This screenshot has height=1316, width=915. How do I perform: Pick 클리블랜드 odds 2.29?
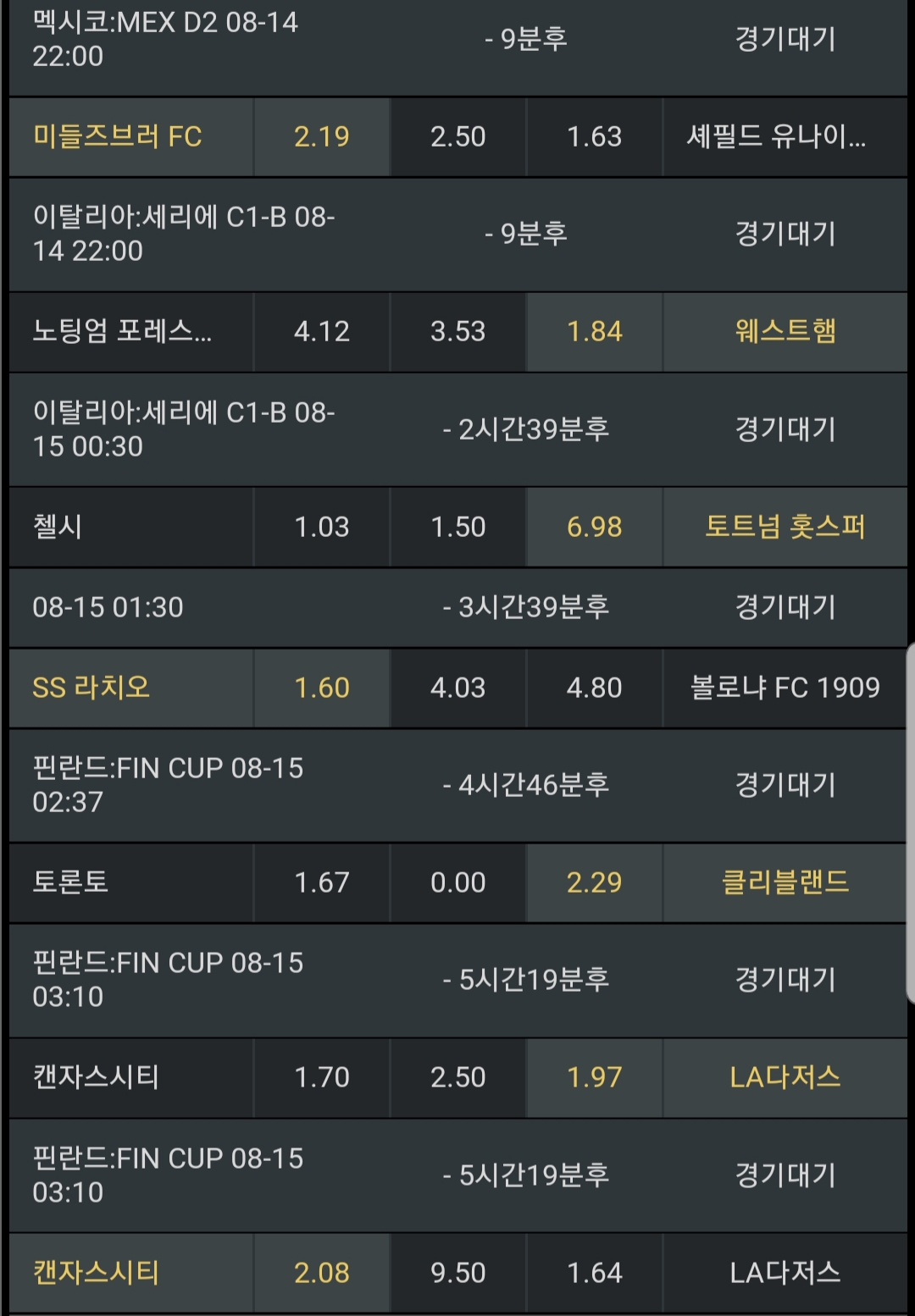pyautogui.click(x=594, y=882)
